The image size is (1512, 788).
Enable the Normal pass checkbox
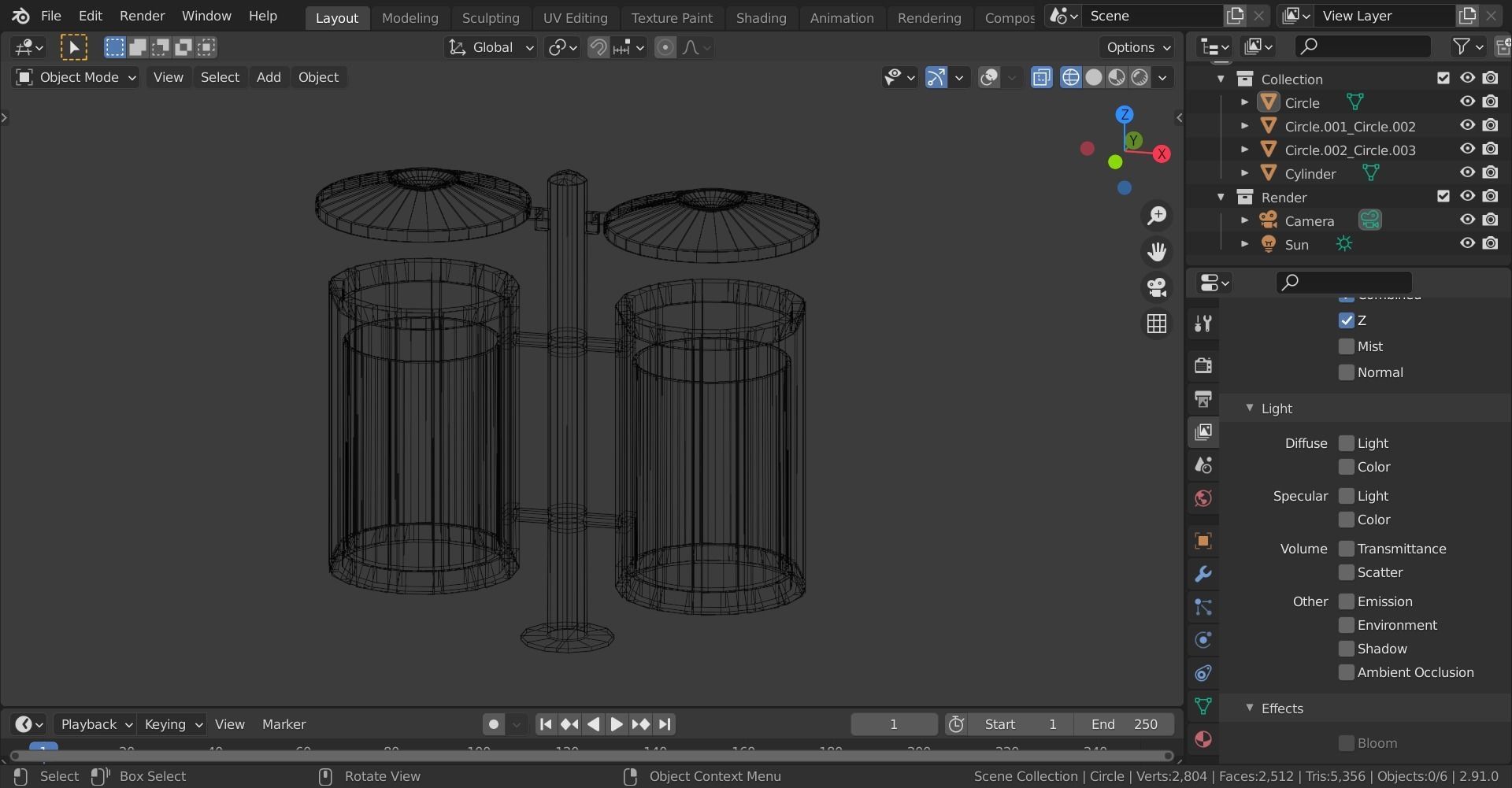pyautogui.click(x=1346, y=372)
